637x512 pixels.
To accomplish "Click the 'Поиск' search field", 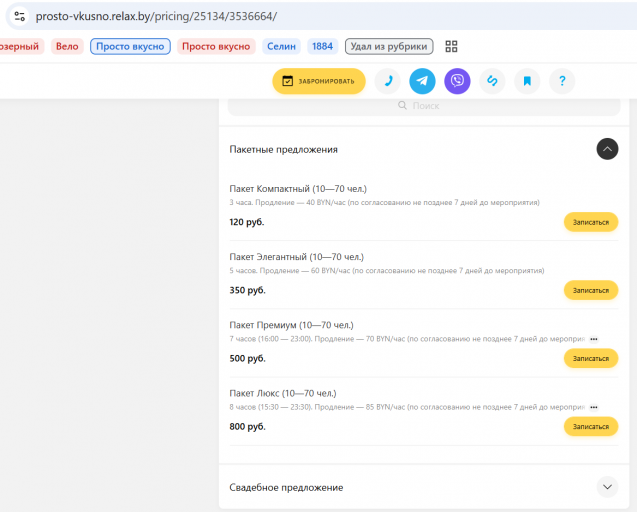I will coord(424,106).
